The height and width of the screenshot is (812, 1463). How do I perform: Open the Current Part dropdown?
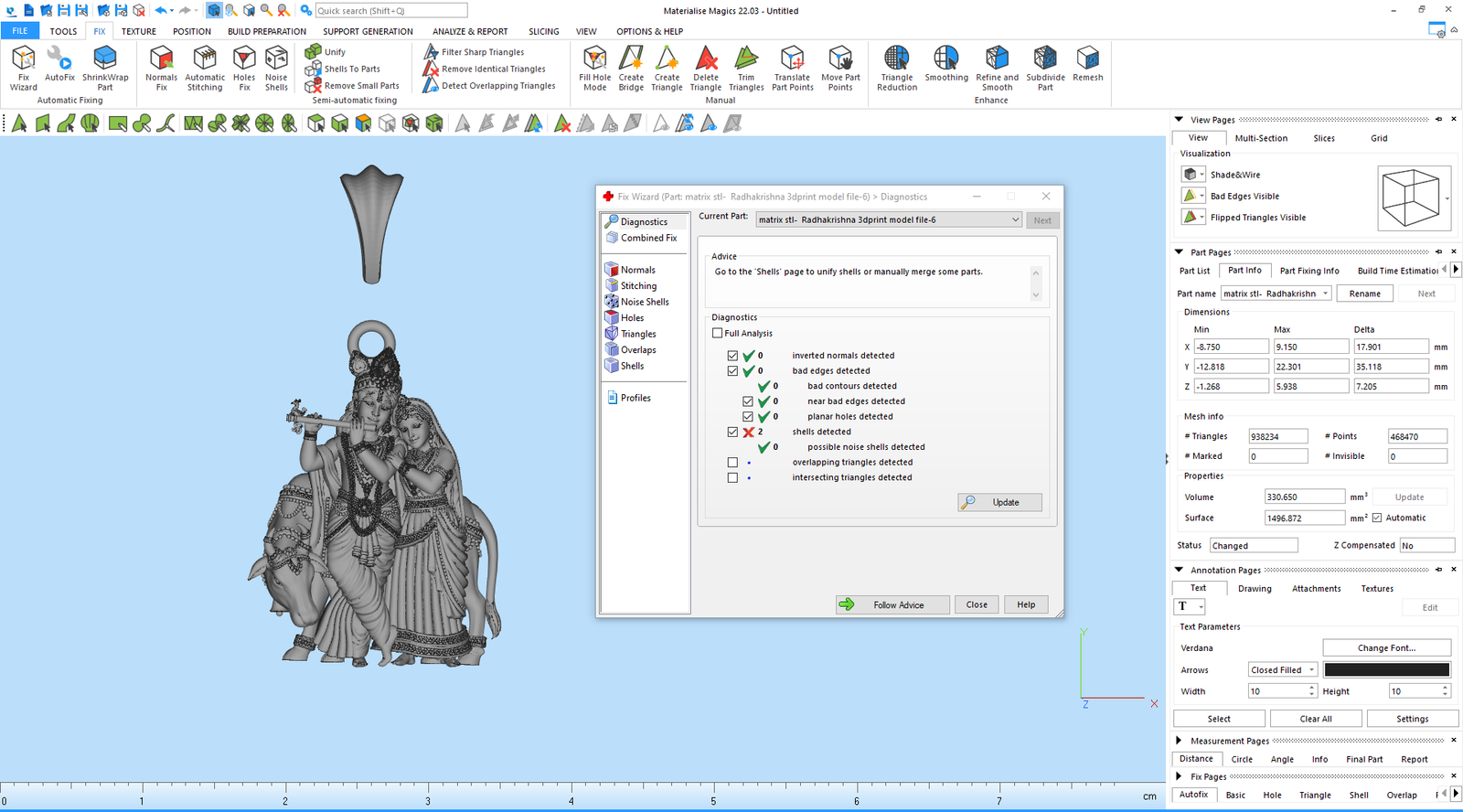1015,219
